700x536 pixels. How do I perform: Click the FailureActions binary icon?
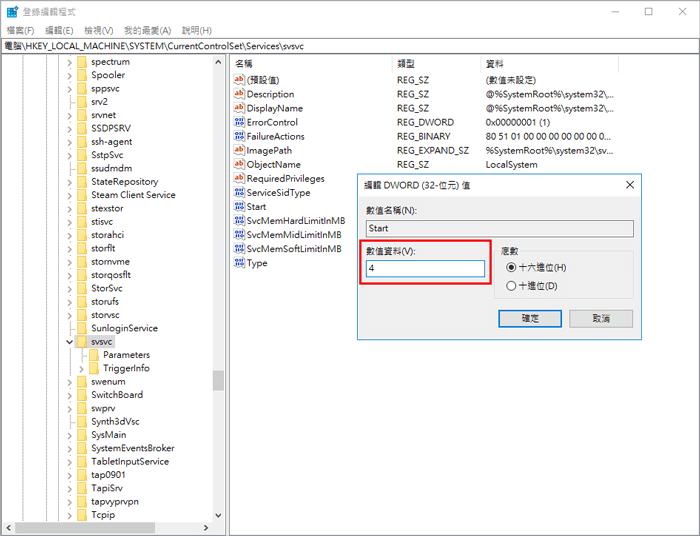point(239,136)
